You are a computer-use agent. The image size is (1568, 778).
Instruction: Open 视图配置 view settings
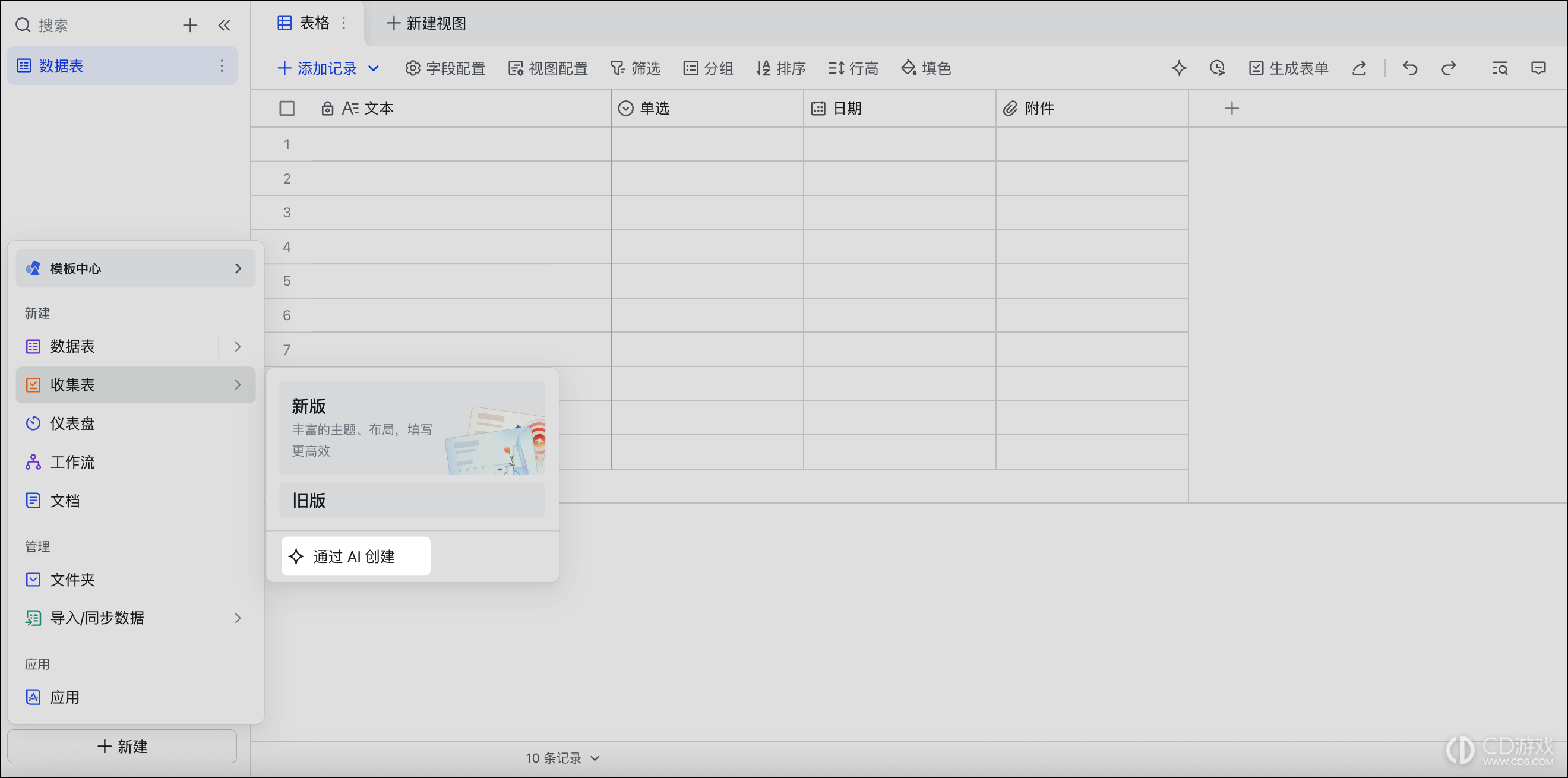(548, 68)
